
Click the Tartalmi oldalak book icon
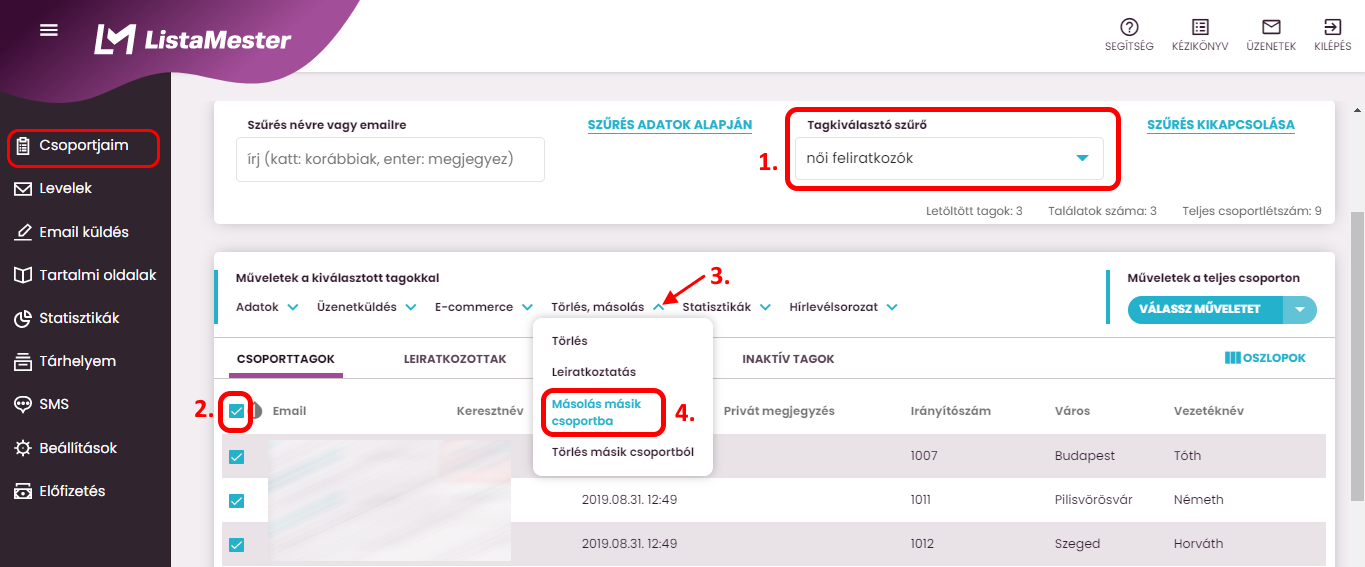pyautogui.click(x=23, y=275)
